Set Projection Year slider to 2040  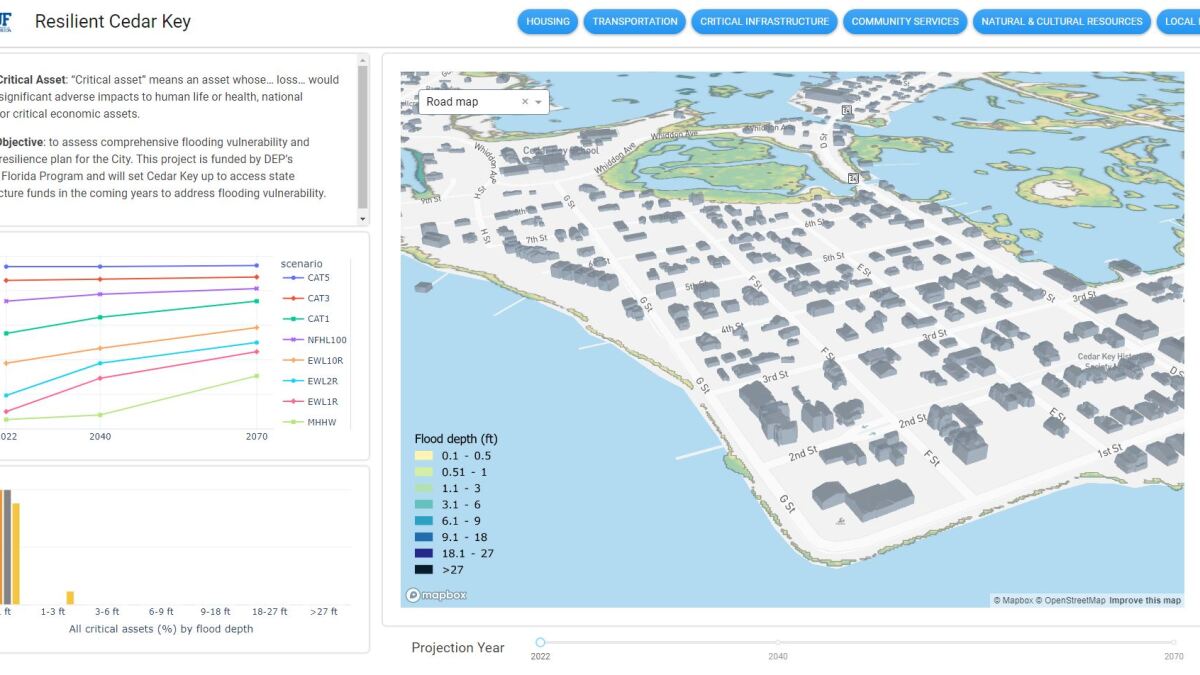pos(778,642)
